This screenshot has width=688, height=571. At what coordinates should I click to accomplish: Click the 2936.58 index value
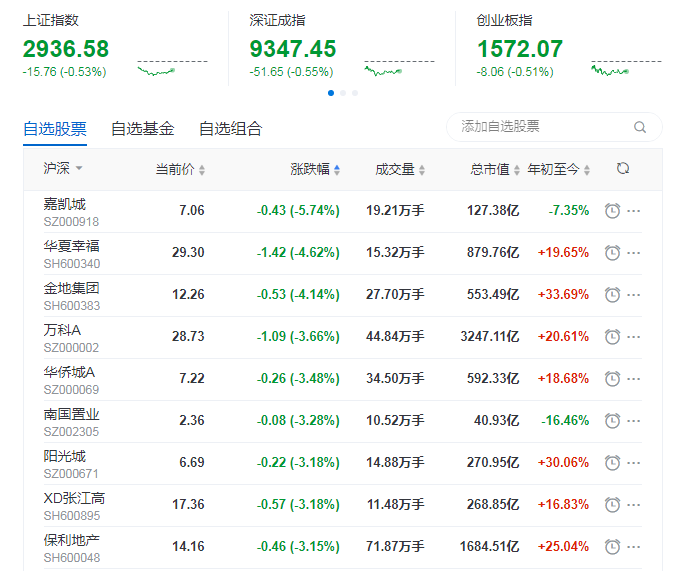point(66,49)
